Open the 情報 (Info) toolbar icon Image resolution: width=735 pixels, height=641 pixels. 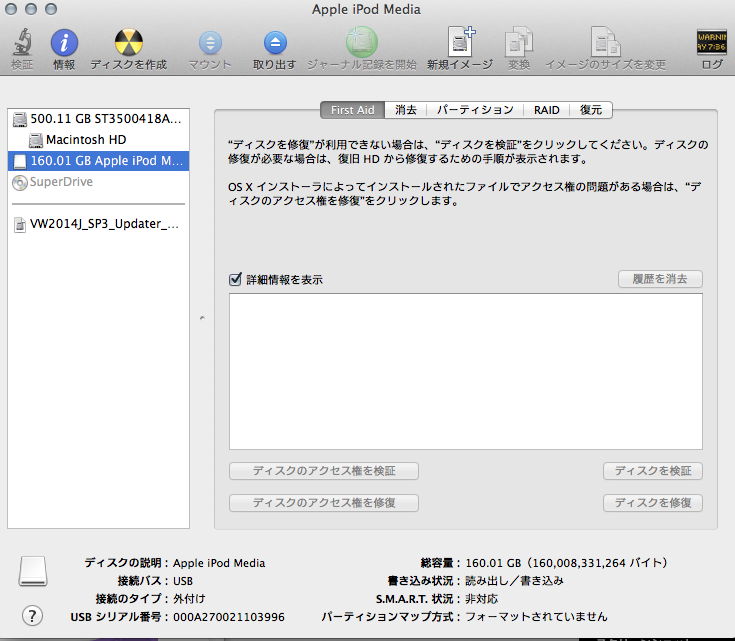[64, 44]
